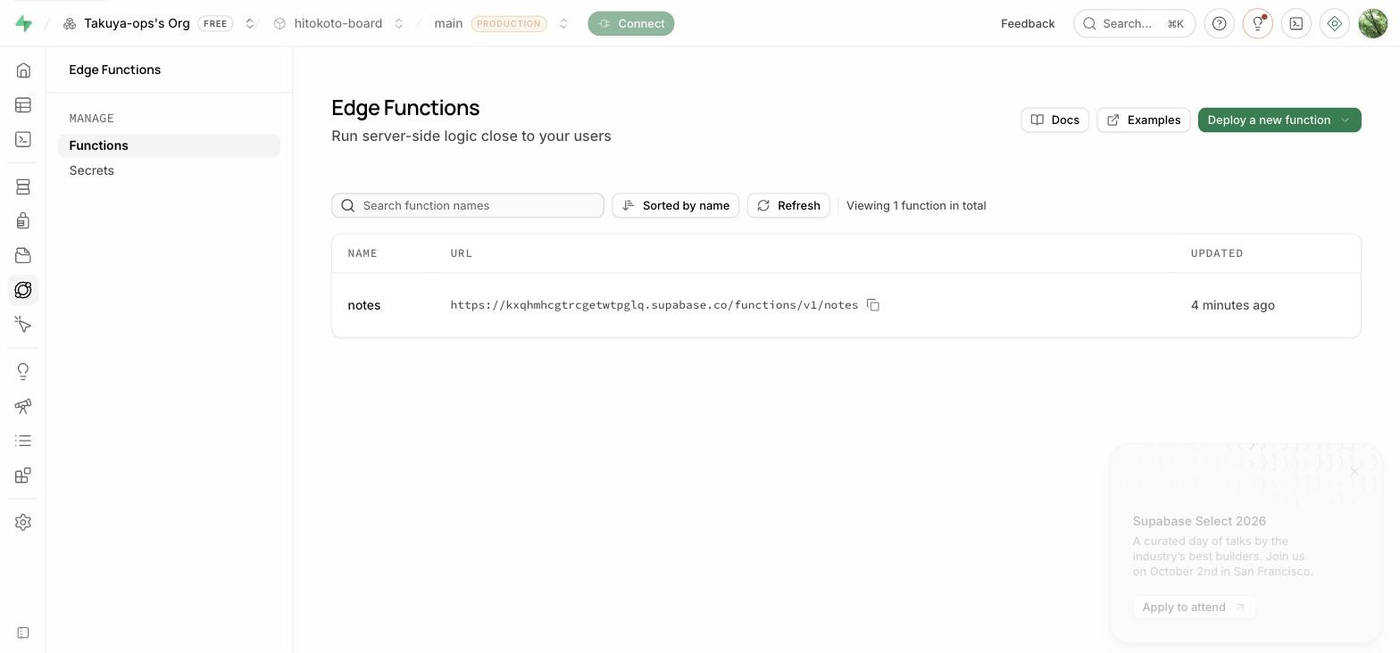This screenshot has width=1400, height=653.
Task: Click Viewing 1 function in total text
Action: click(x=916, y=205)
